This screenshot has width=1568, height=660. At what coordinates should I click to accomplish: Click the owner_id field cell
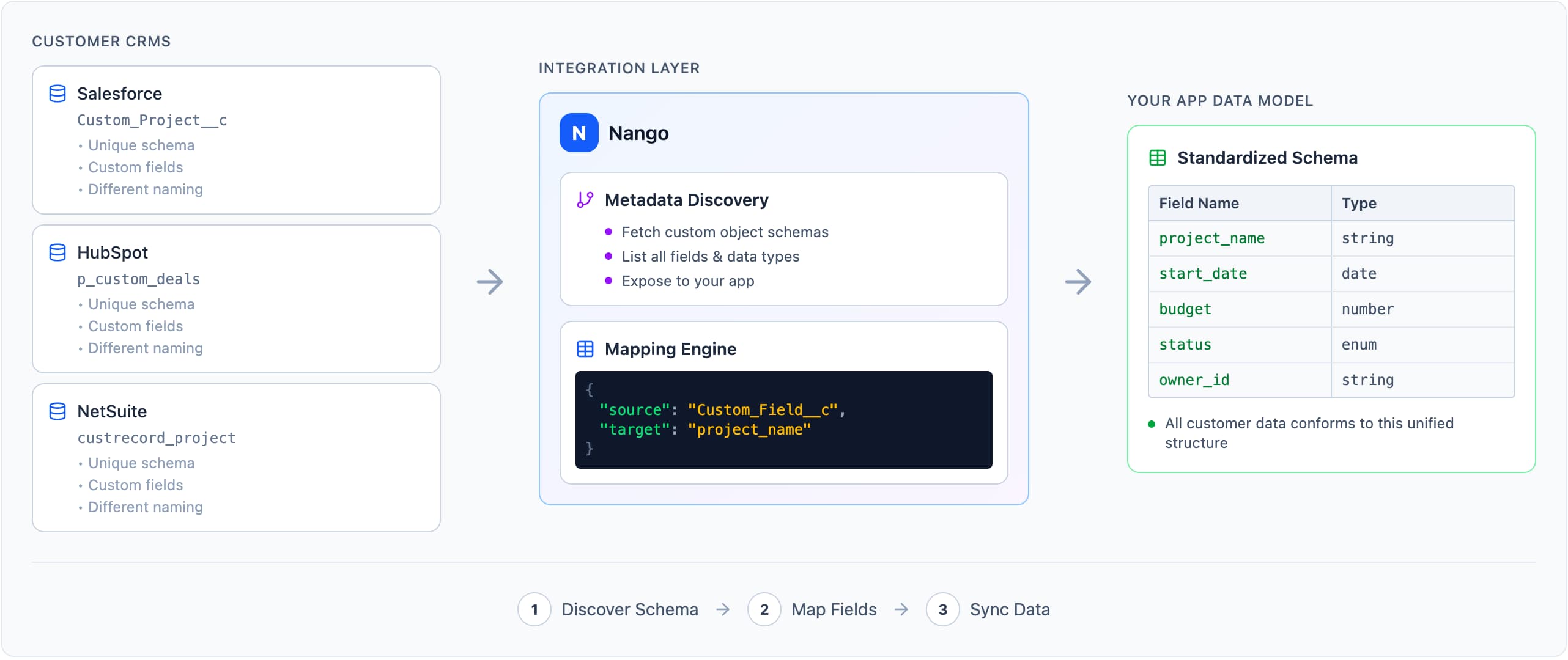click(x=1194, y=380)
